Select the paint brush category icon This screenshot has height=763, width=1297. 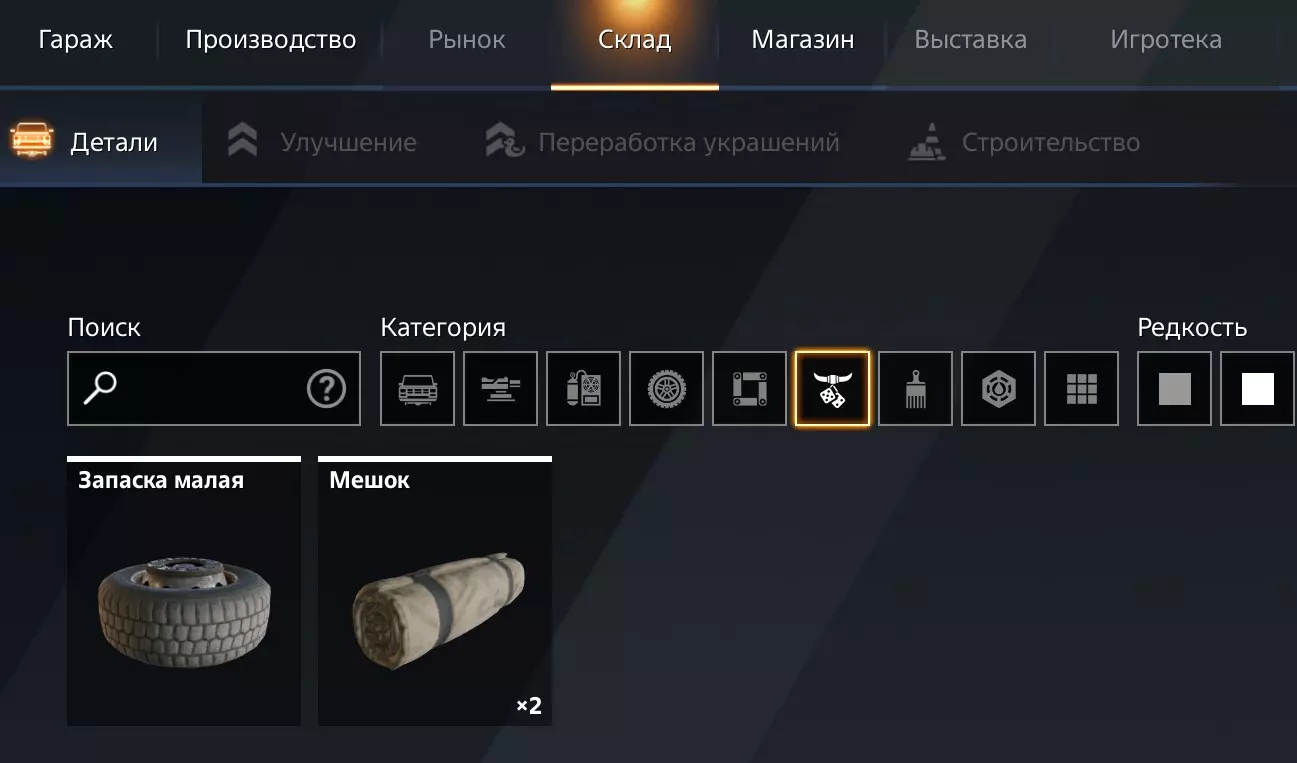tap(915, 388)
